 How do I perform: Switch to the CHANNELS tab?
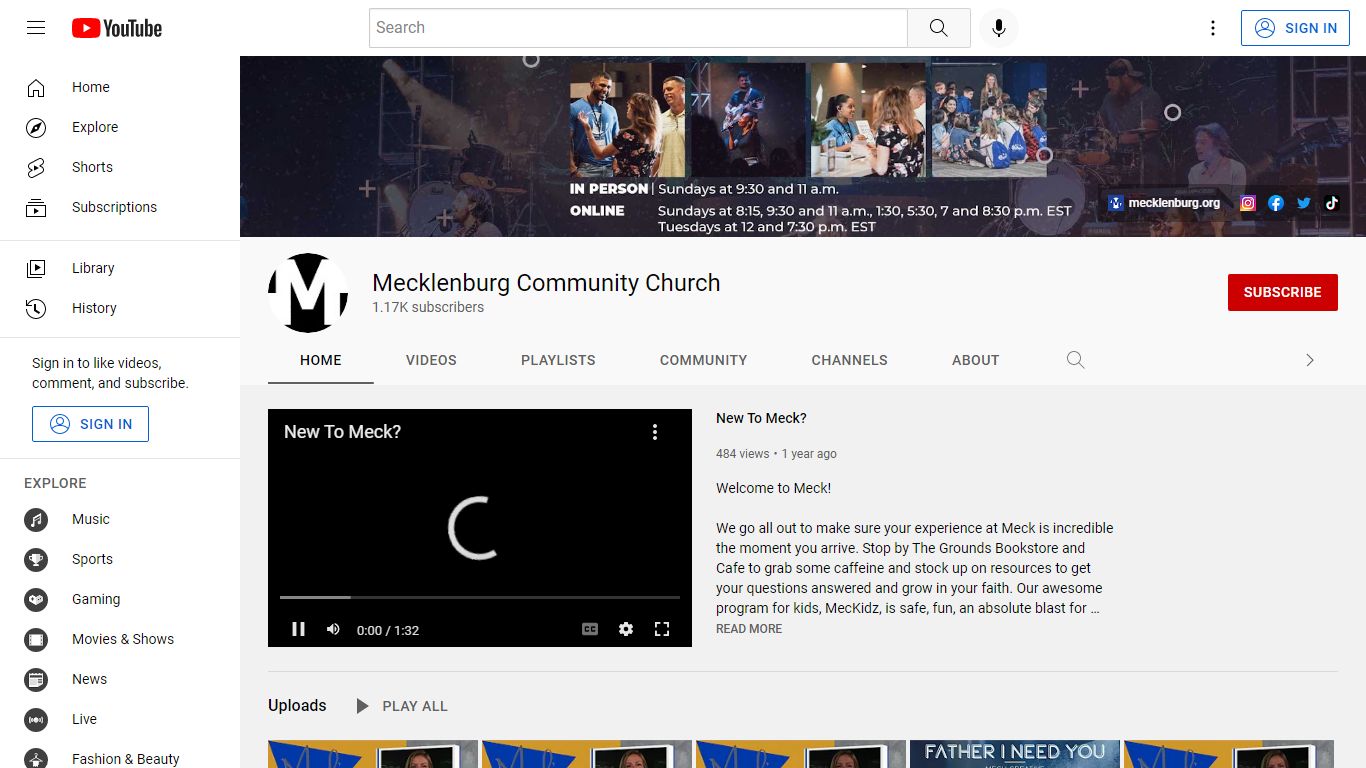[850, 360]
